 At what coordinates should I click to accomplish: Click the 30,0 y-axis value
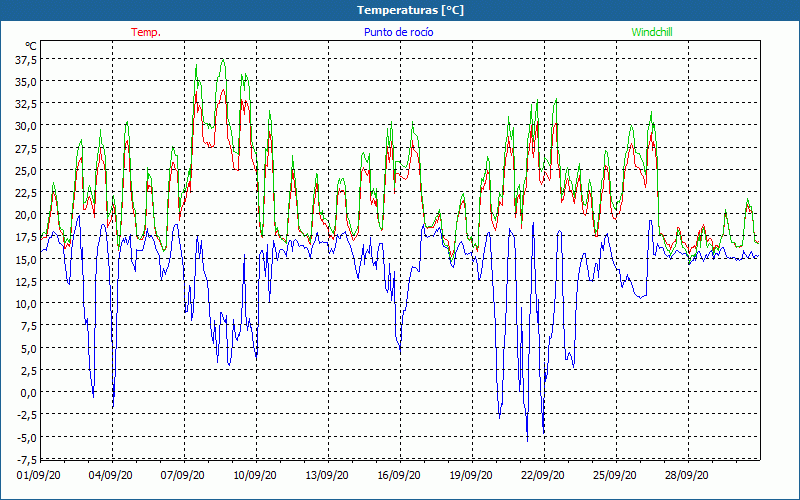(x=26, y=126)
